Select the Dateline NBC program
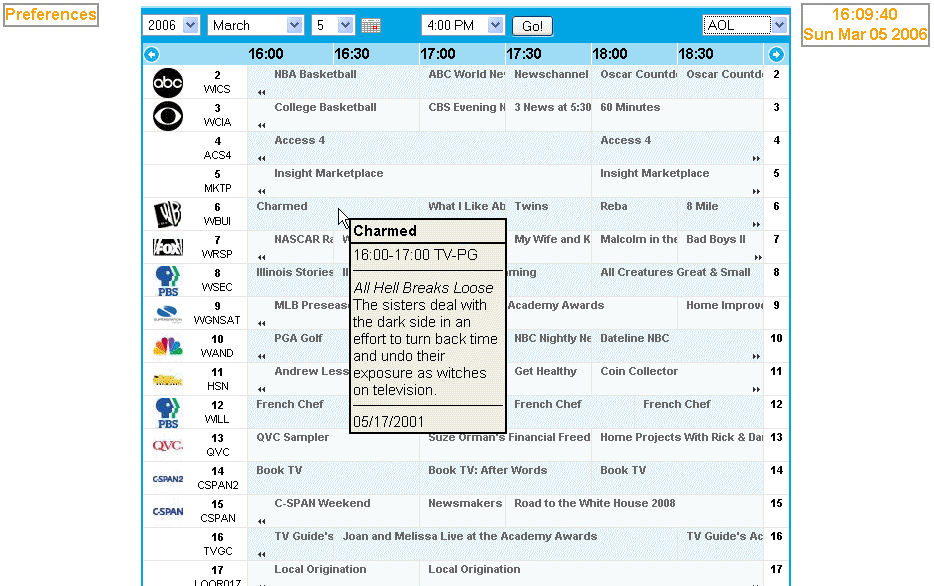Screen dimensions: 934x586 (x=634, y=338)
